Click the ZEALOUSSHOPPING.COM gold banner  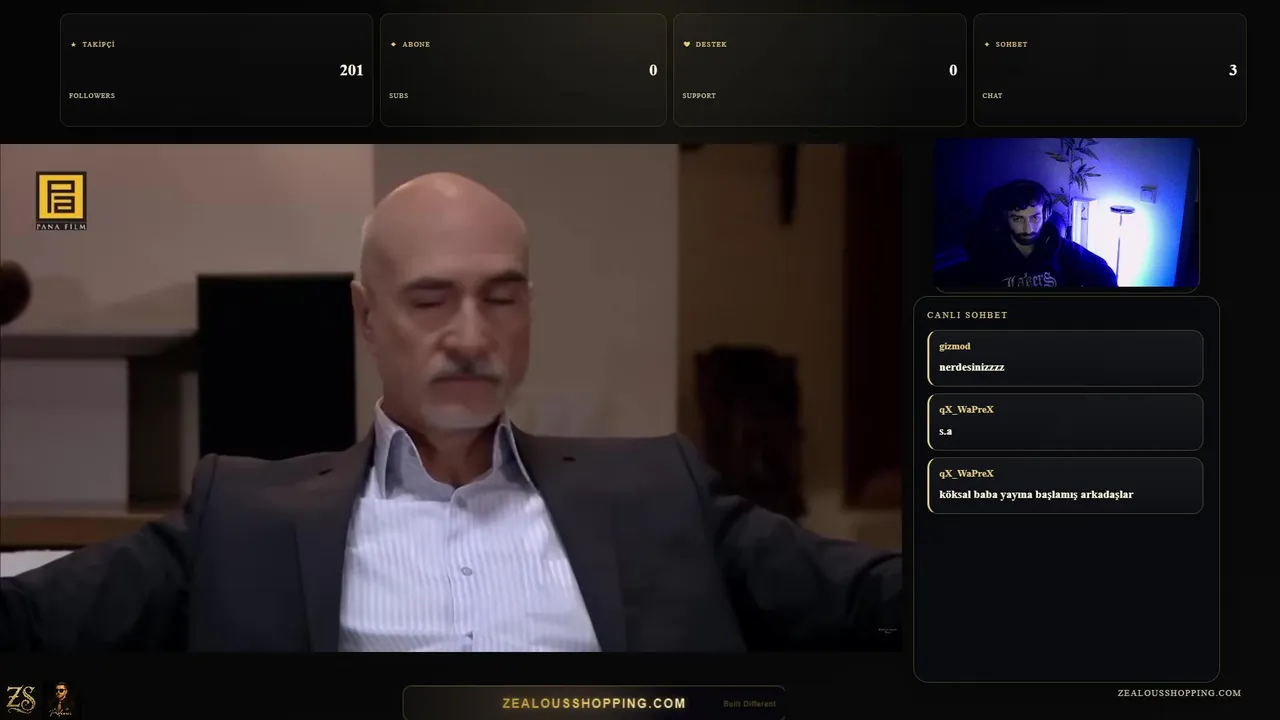[594, 703]
